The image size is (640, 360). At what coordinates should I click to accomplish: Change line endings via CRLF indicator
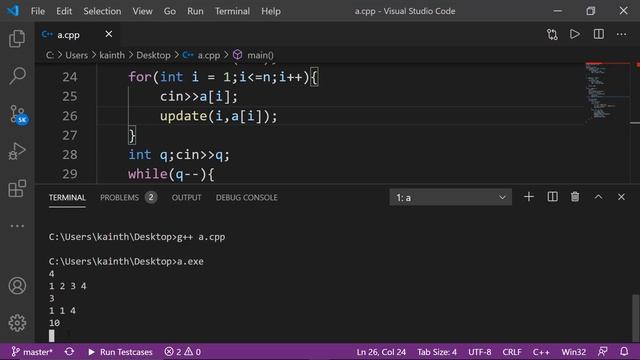512,352
